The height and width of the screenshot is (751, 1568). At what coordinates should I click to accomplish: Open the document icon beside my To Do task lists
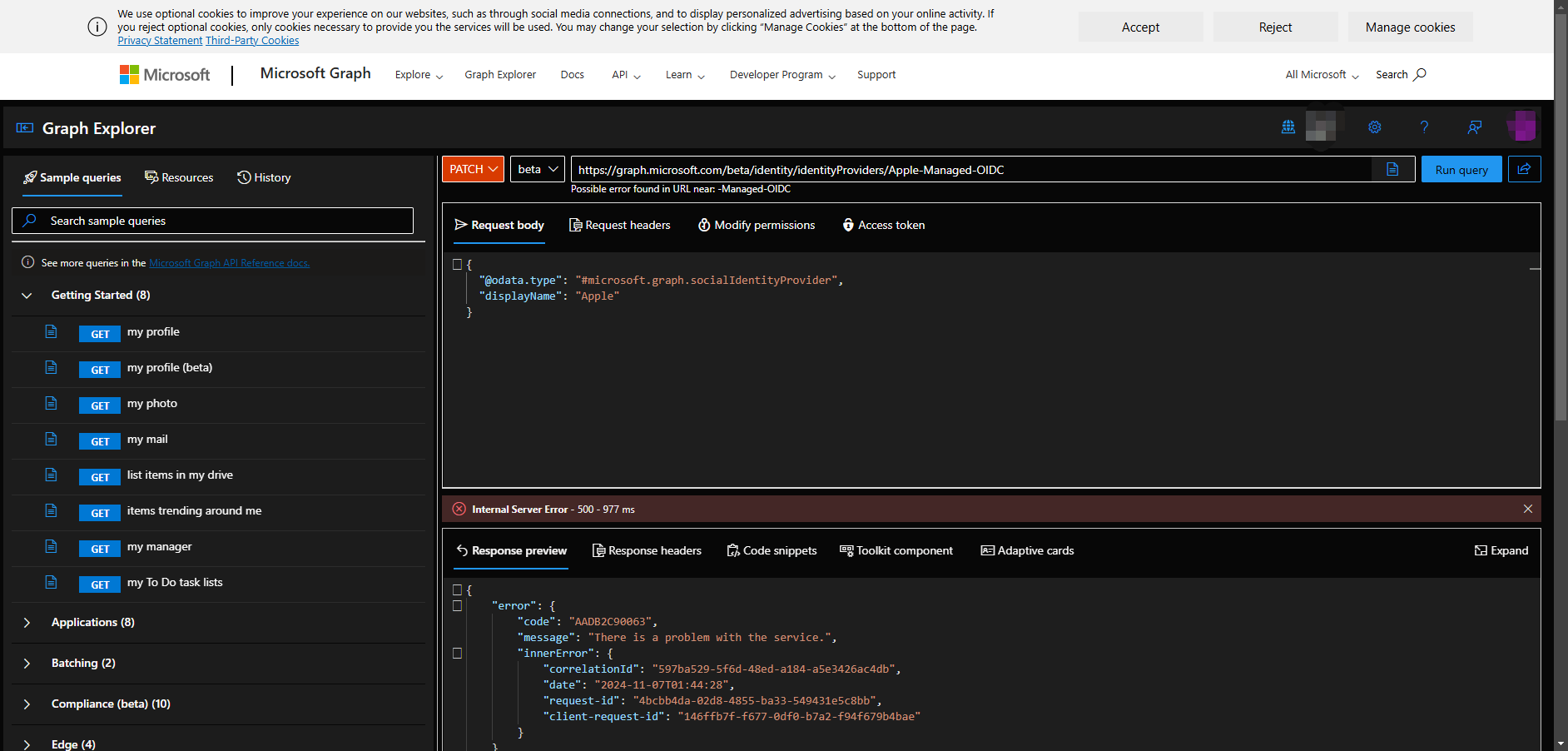click(51, 582)
